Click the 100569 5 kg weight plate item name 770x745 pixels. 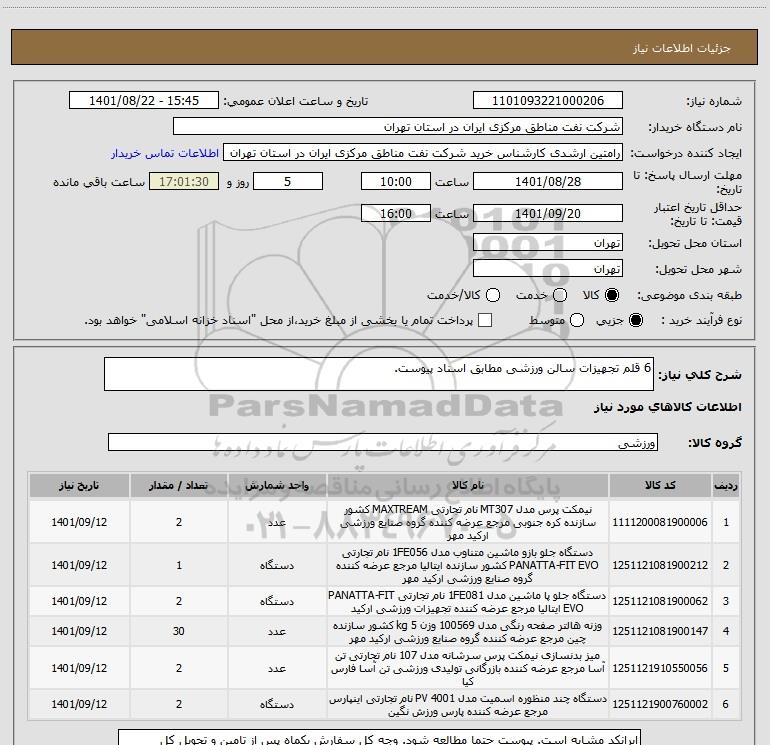[x=468, y=632]
